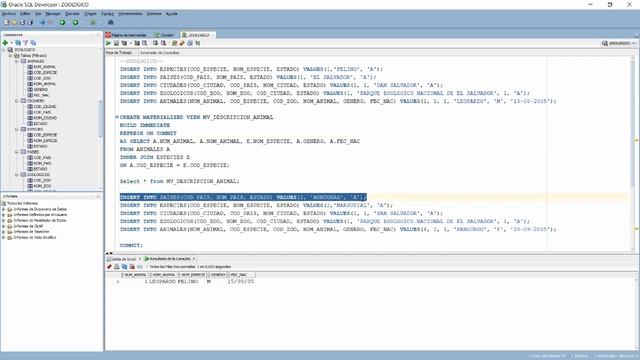Open the Ejecutar menu
The image size is (640, 360).
click(x=72, y=13)
